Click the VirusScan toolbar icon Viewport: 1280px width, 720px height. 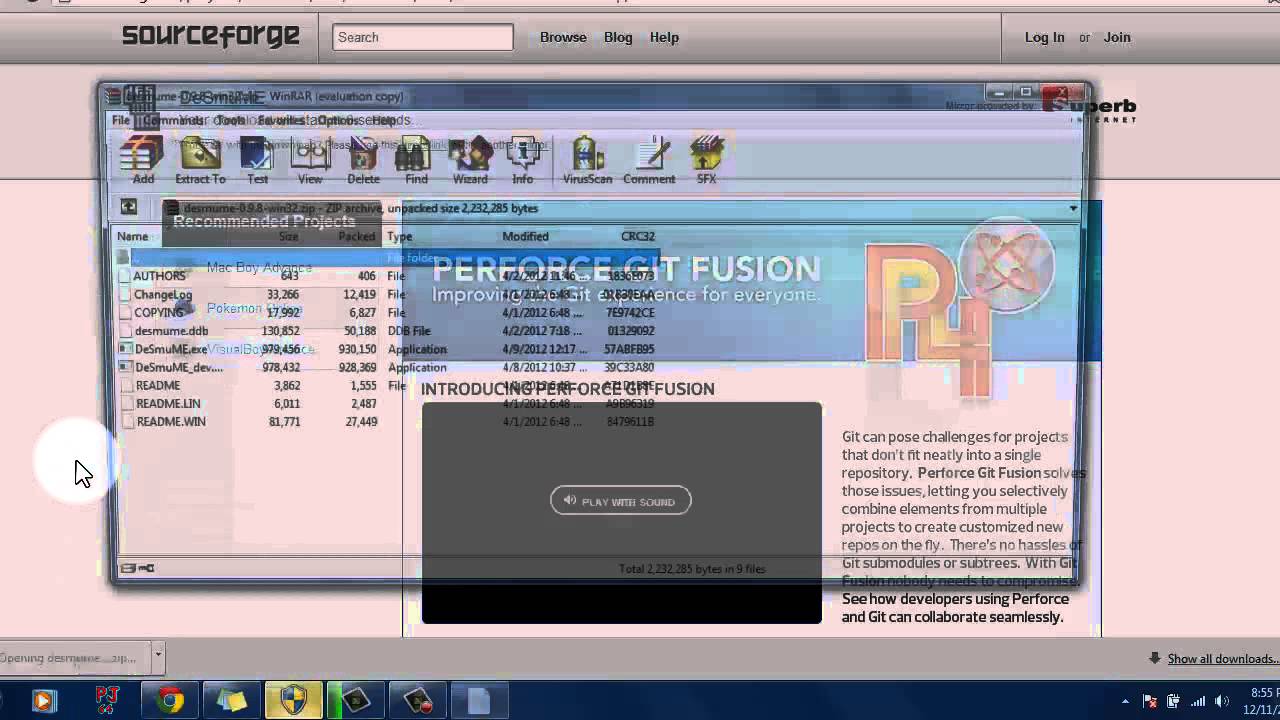tap(587, 160)
